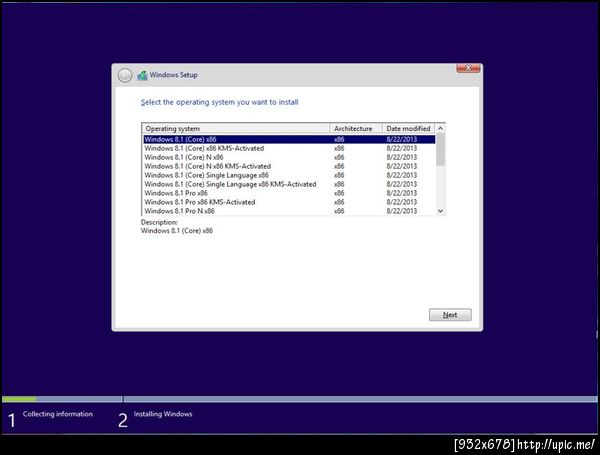Click the list scroll down arrow
The image size is (600, 455).
440,211
